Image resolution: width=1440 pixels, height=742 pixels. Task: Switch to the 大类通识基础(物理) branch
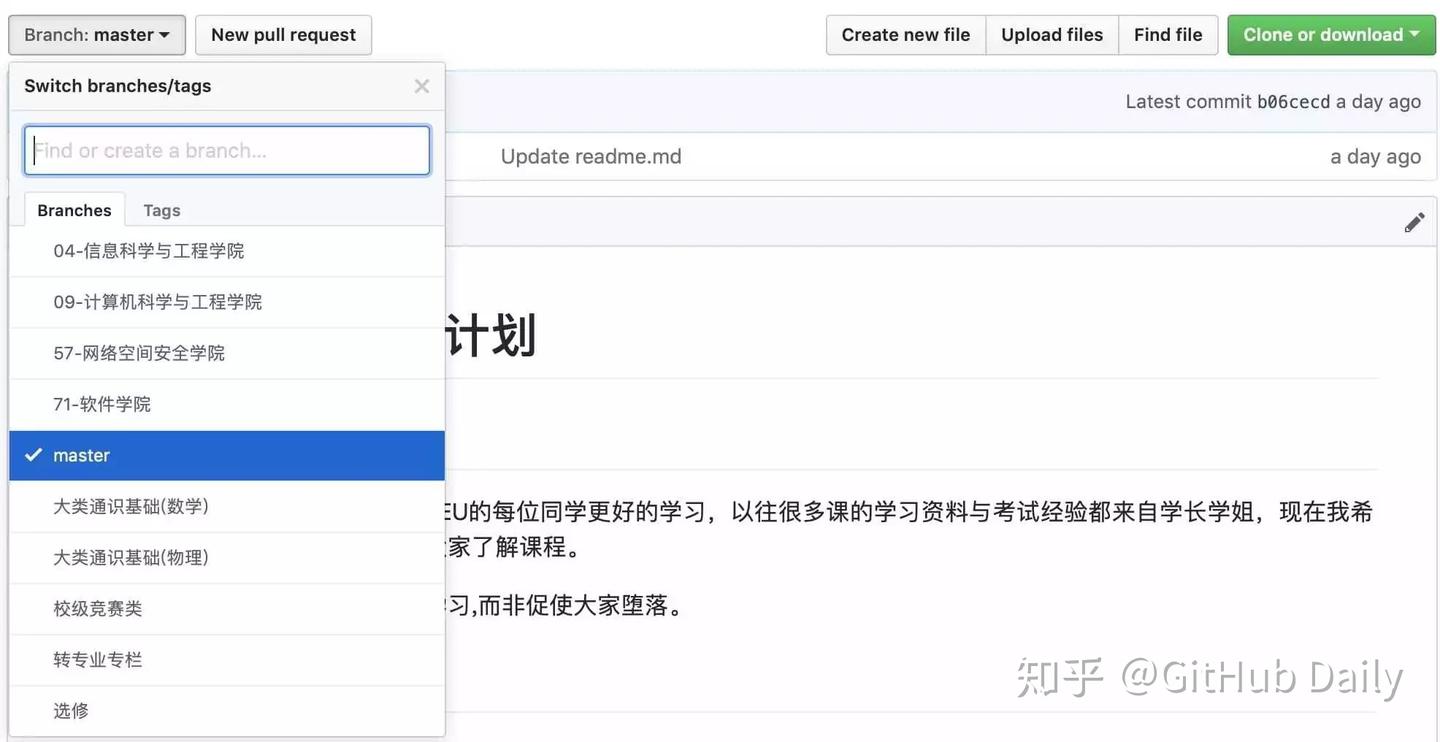[x=227, y=557]
